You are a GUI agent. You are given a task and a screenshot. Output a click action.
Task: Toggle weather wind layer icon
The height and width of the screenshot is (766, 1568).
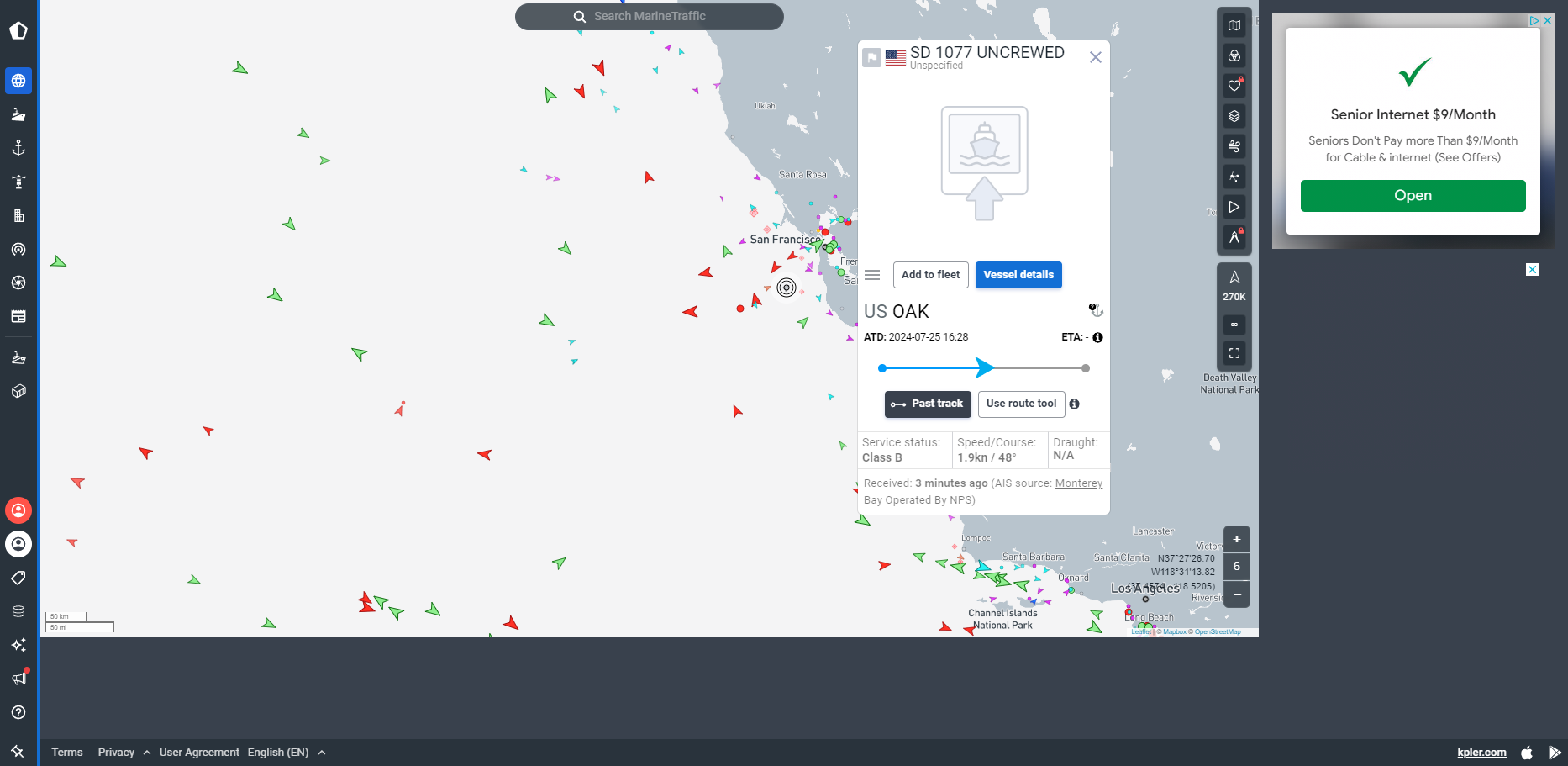[x=1234, y=146]
